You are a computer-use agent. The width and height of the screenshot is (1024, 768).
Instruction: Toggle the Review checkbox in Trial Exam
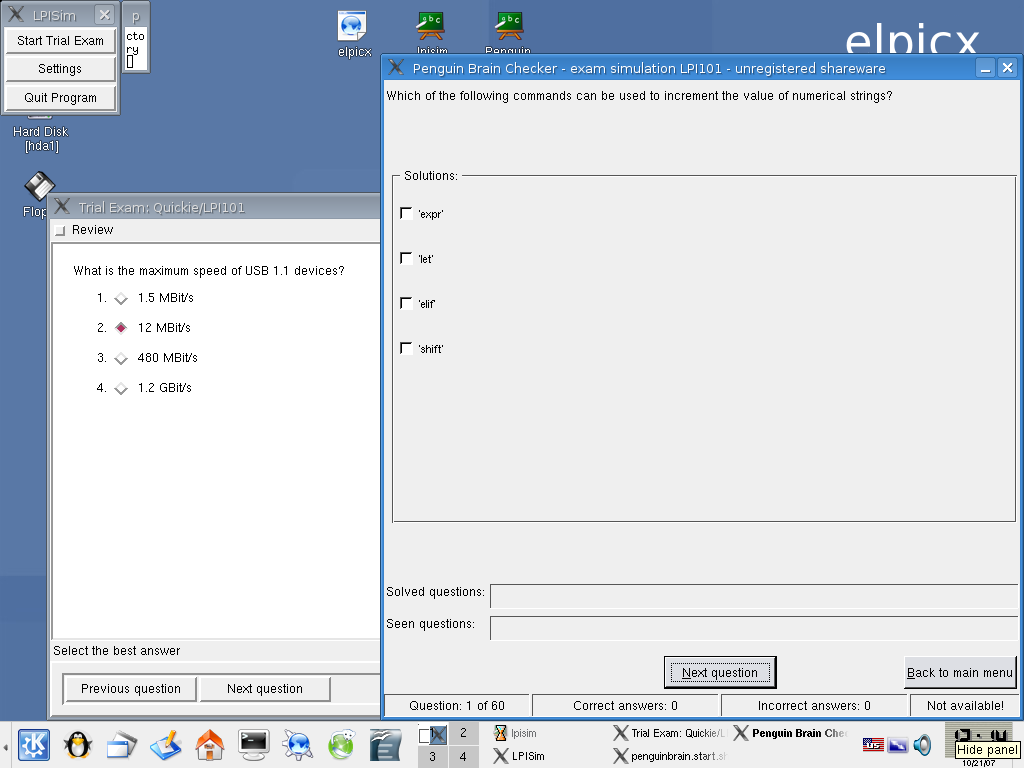coord(60,230)
